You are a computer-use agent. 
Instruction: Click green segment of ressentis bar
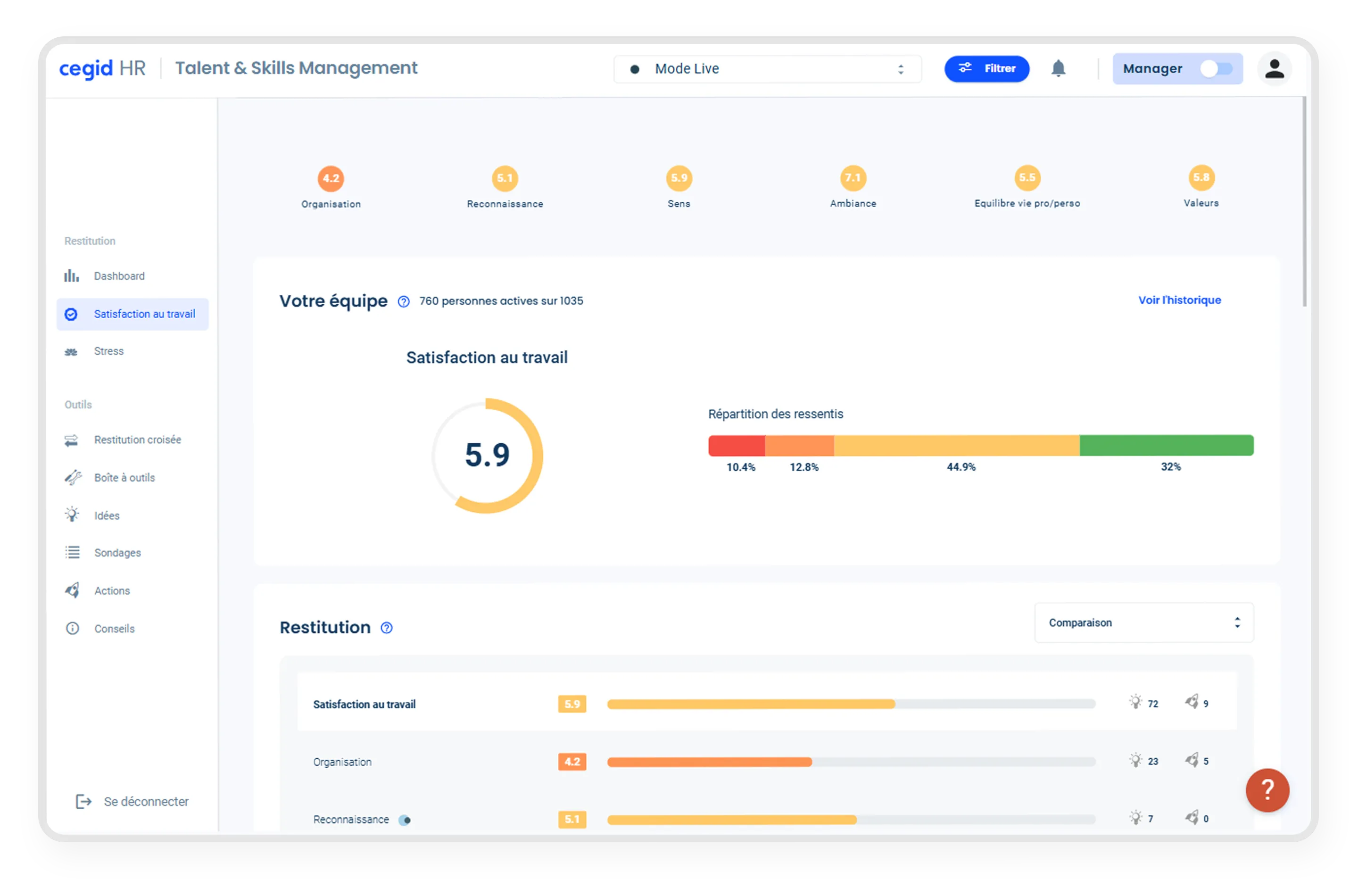pyautogui.click(x=1166, y=445)
